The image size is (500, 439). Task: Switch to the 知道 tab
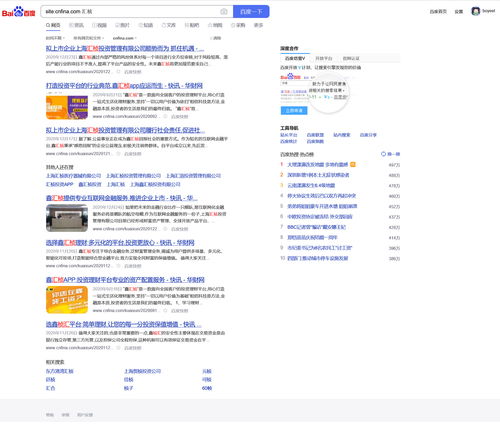(146, 25)
